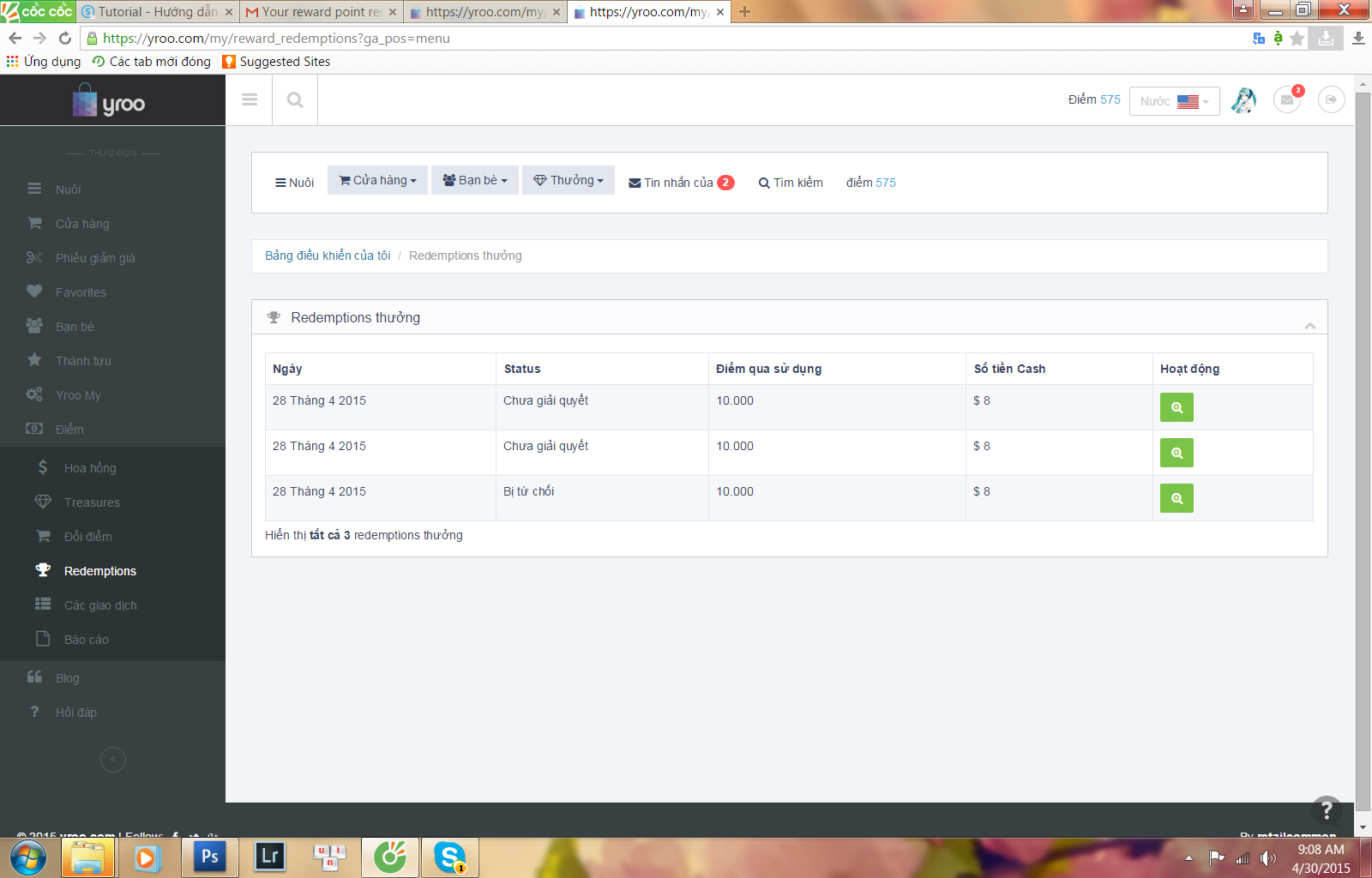The image size is (1372, 878).
Task: Click the help question mark bubble
Action: 1327,810
